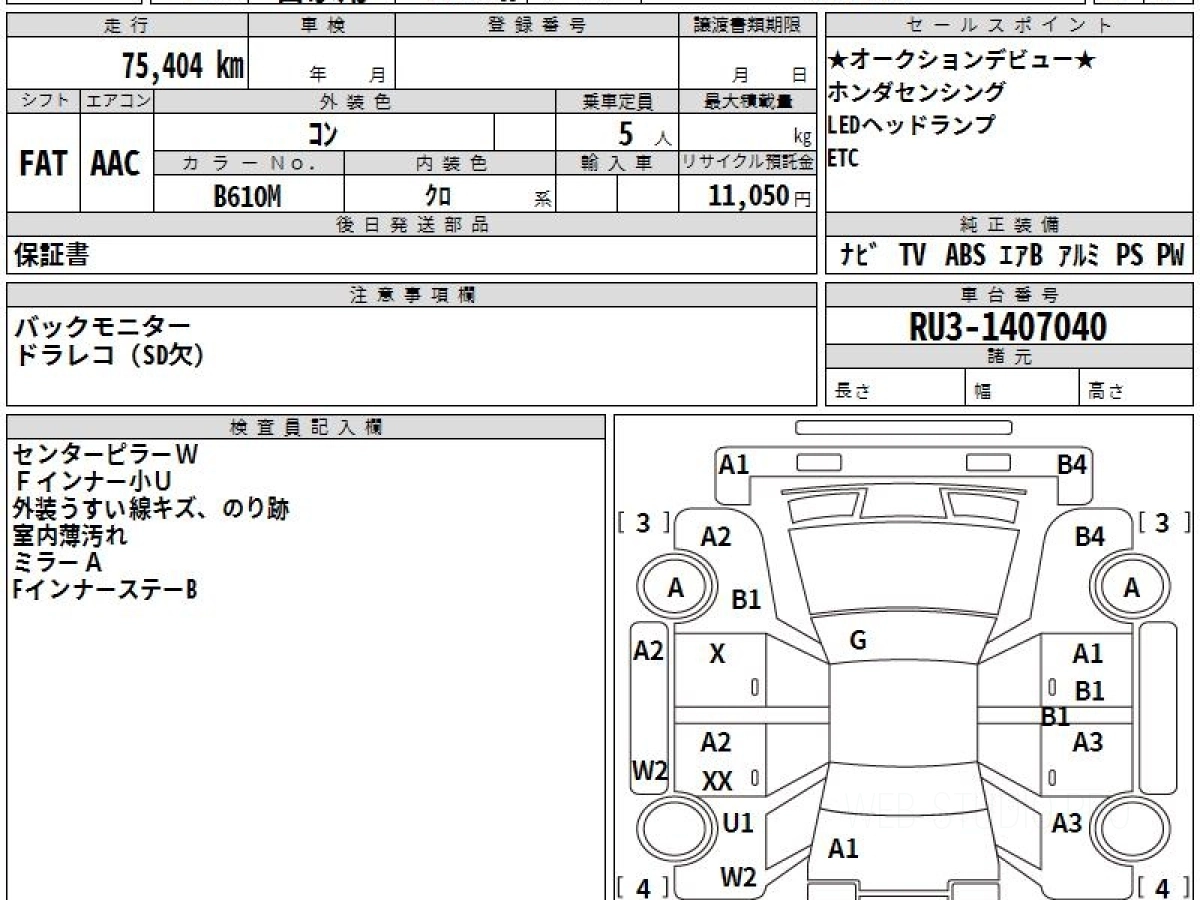Image resolution: width=1200 pixels, height=900 pixels.
Task: Click the "カラーNo." label
Action: pos(249,164)
